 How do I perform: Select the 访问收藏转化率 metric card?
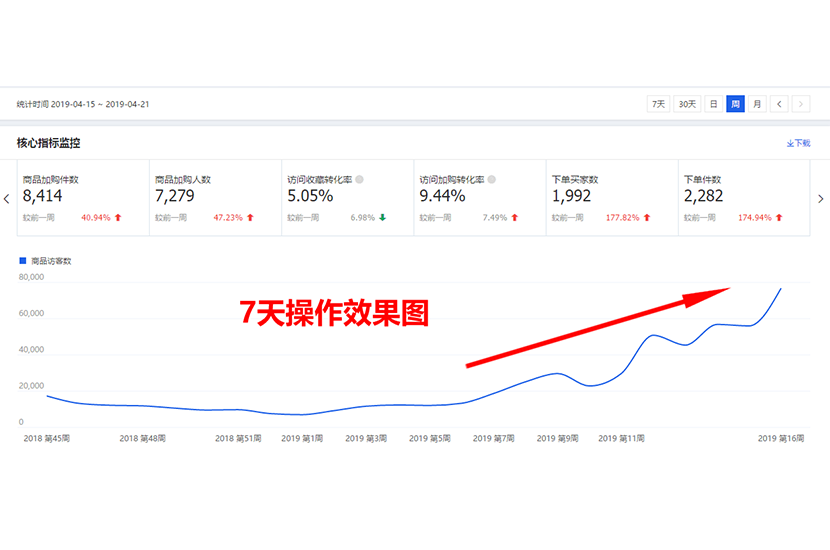pos(347,198)
